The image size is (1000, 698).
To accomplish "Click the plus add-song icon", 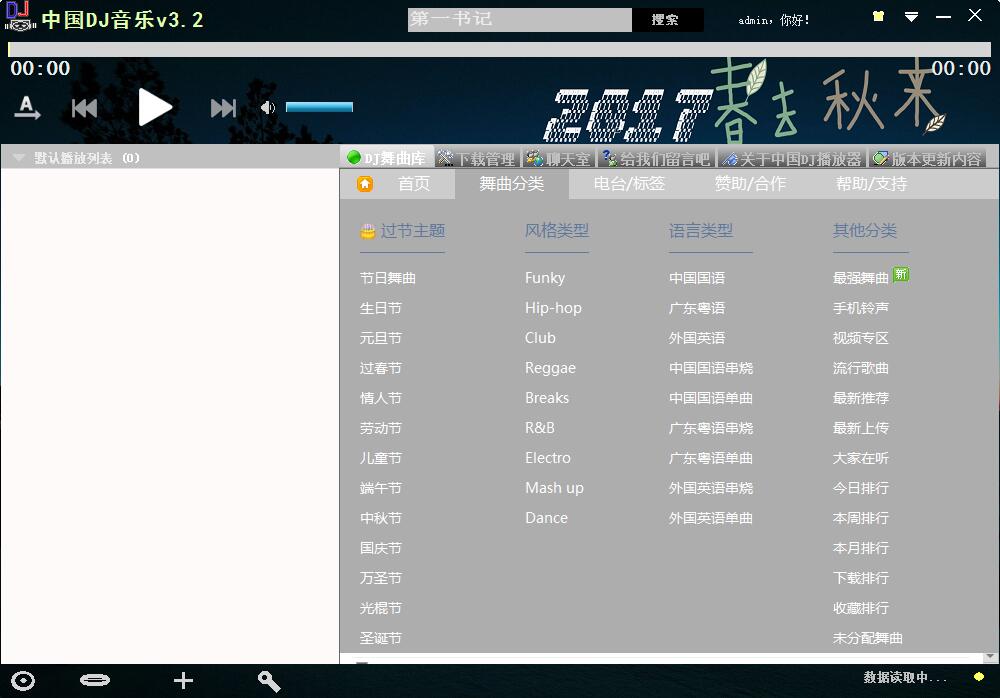I will [183, 681].
